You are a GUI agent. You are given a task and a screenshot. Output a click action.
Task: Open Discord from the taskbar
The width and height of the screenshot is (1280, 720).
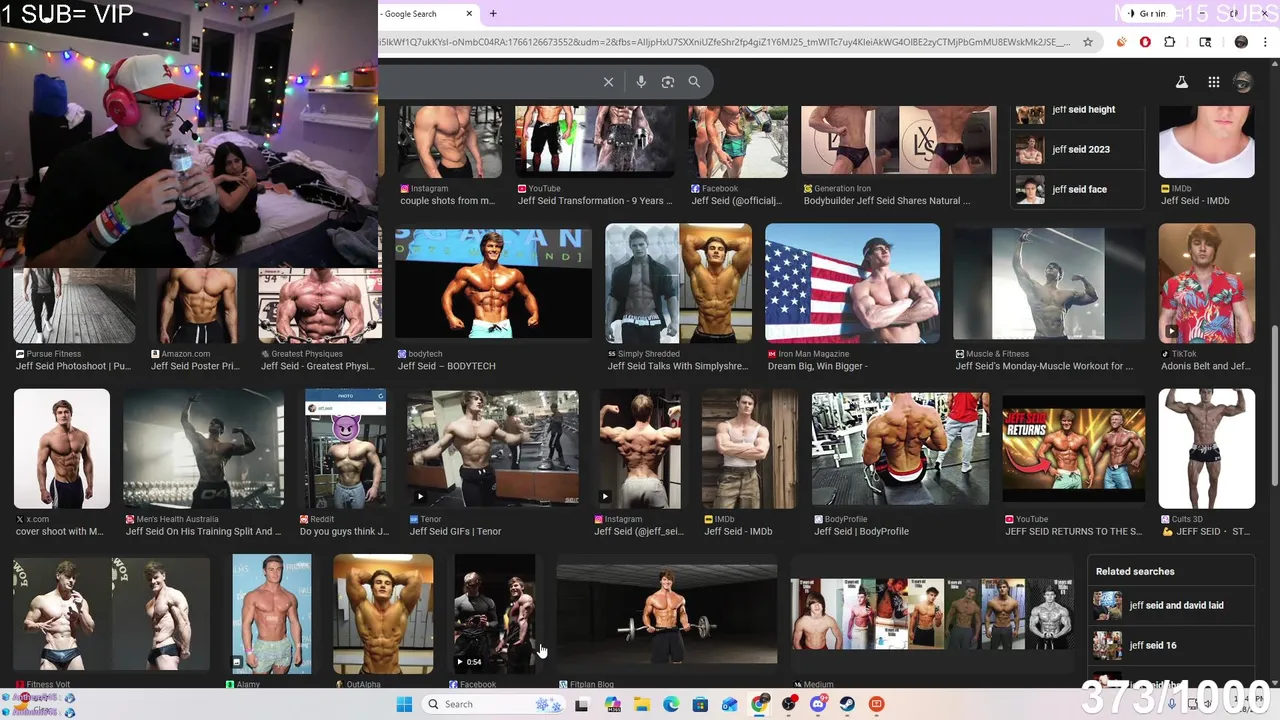(818, 704)
